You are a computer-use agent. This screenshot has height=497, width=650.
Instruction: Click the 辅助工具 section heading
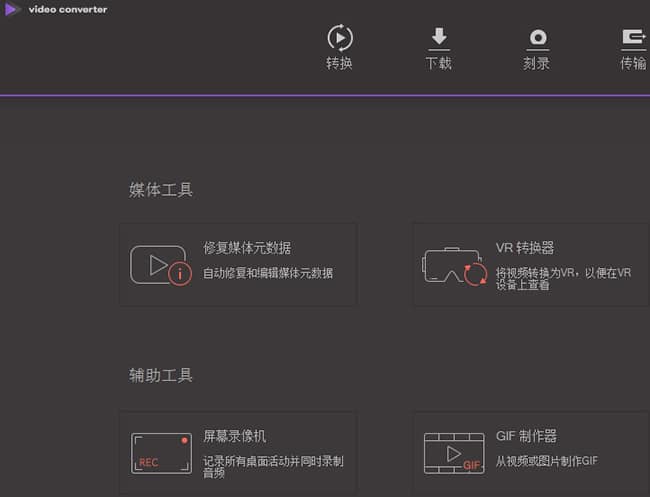(x=161, y=376)
